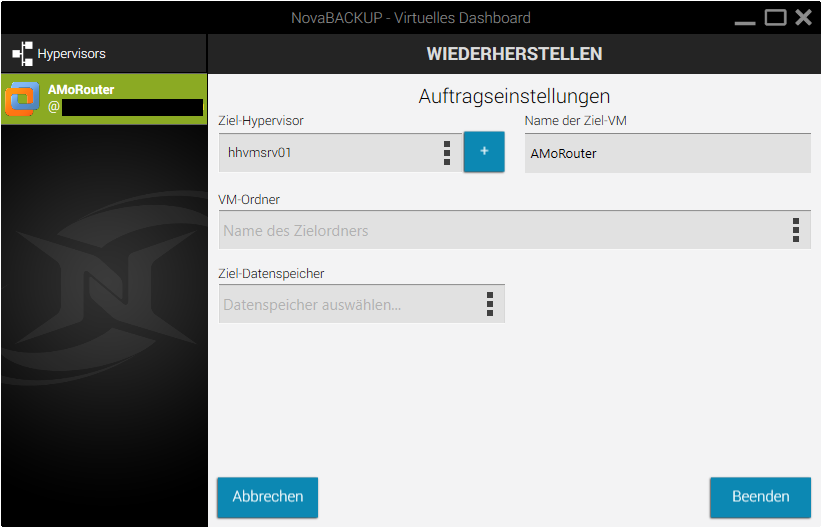The width and height of the screenshot is (821, 527).
Task: Edit the Name der Ziel-VM field
Action: 668,153
